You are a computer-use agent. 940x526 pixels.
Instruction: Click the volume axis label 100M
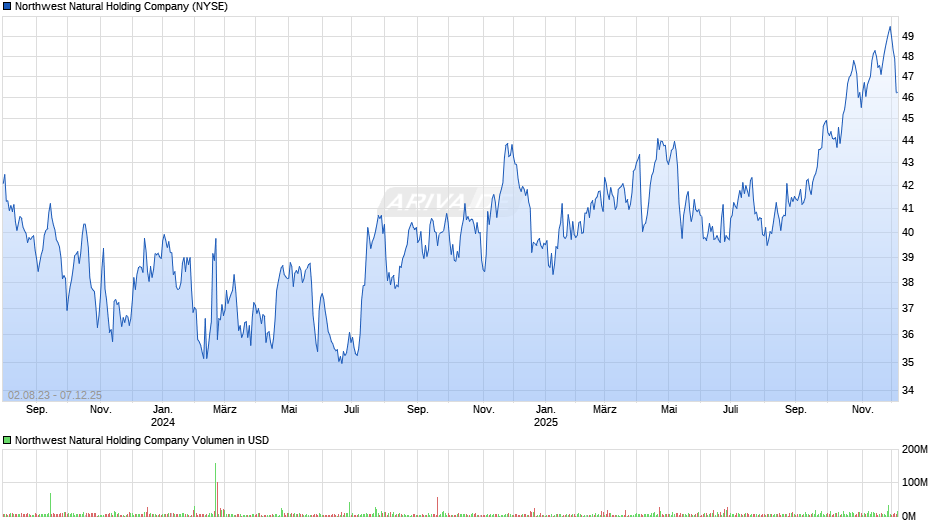click(915, 483)
